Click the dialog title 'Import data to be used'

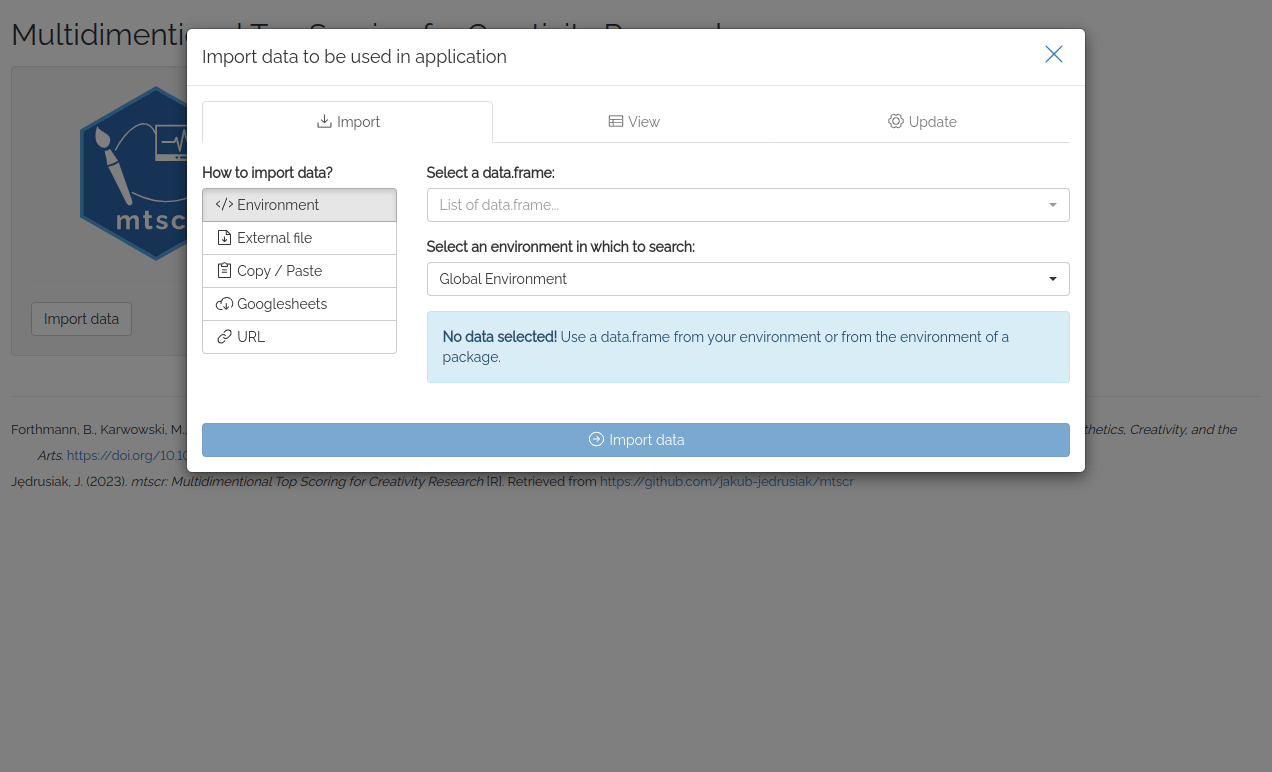tap(354, 57)
